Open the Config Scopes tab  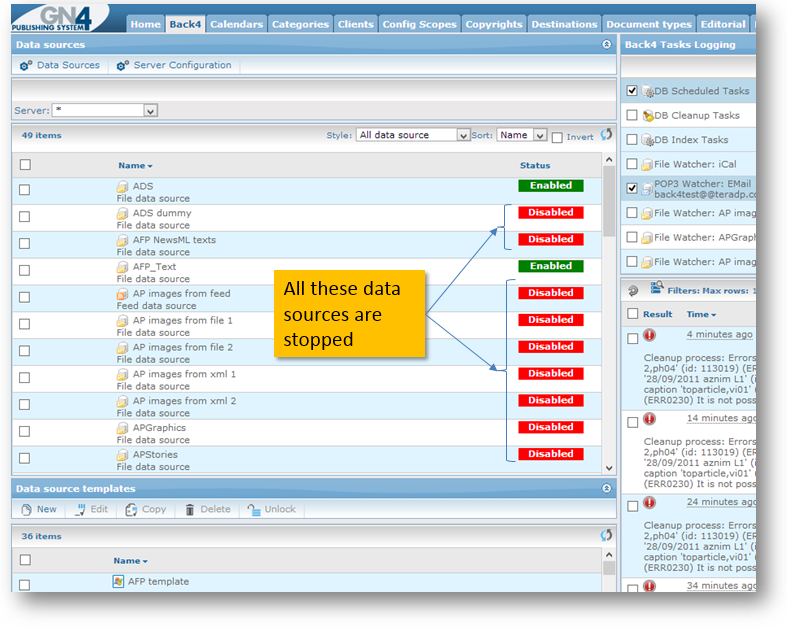(x=420, y=24)
